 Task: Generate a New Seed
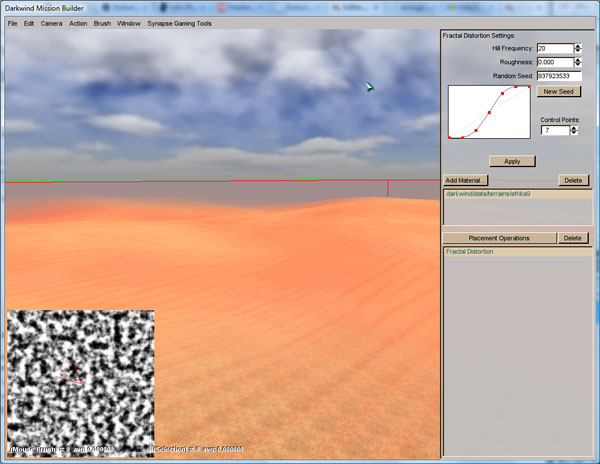(558, 91)
